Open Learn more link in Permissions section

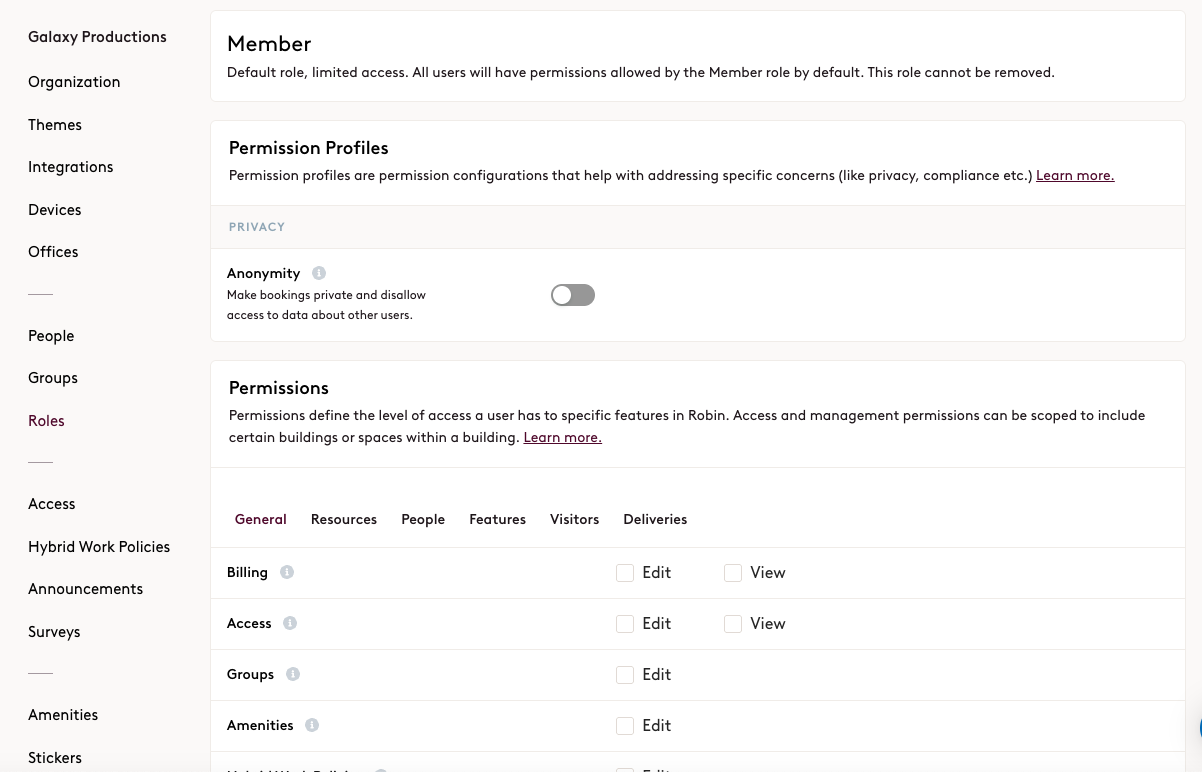click(x=562, y=438)
